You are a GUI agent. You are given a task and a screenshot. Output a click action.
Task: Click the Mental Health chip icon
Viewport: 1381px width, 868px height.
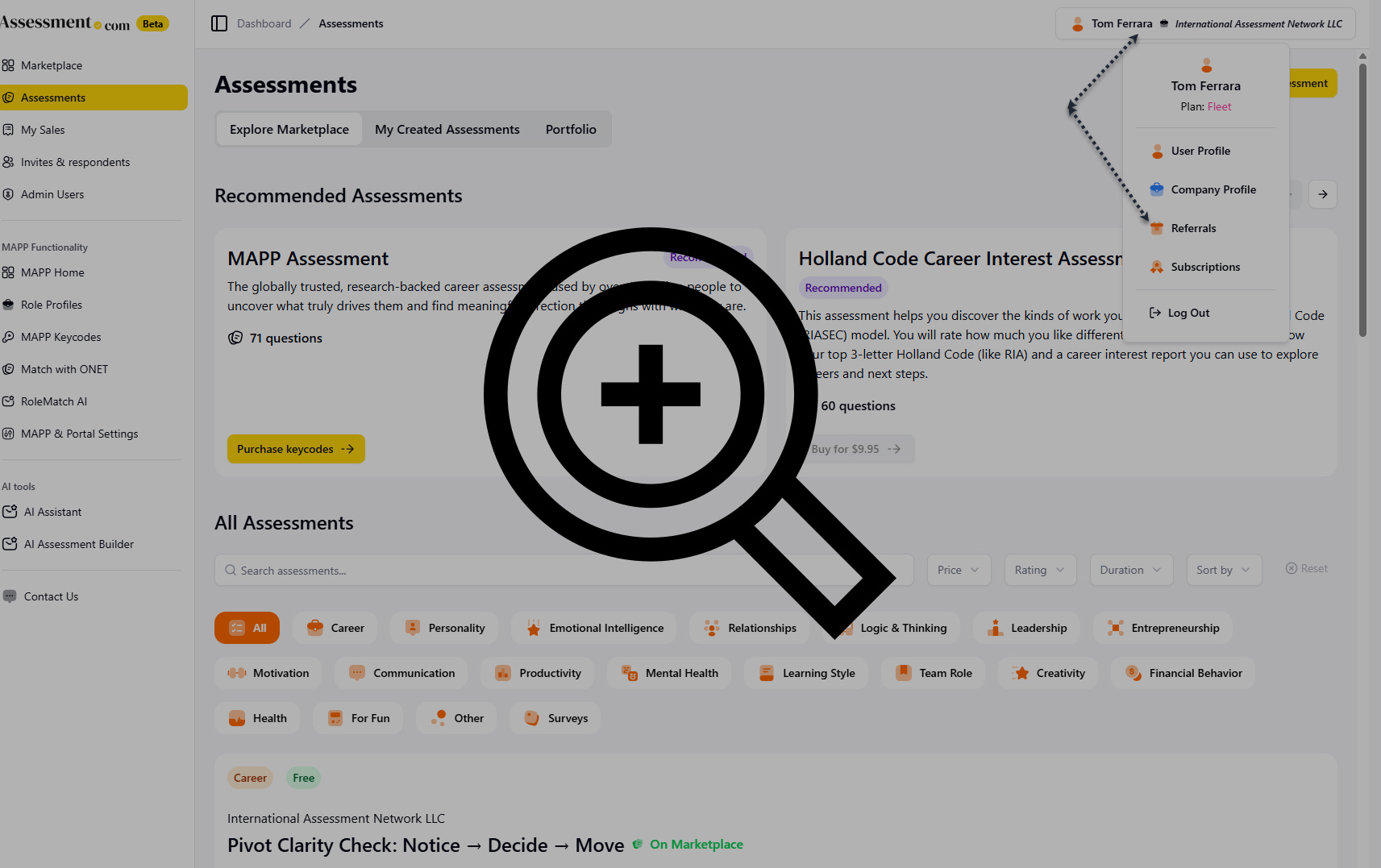pos(630,673)
